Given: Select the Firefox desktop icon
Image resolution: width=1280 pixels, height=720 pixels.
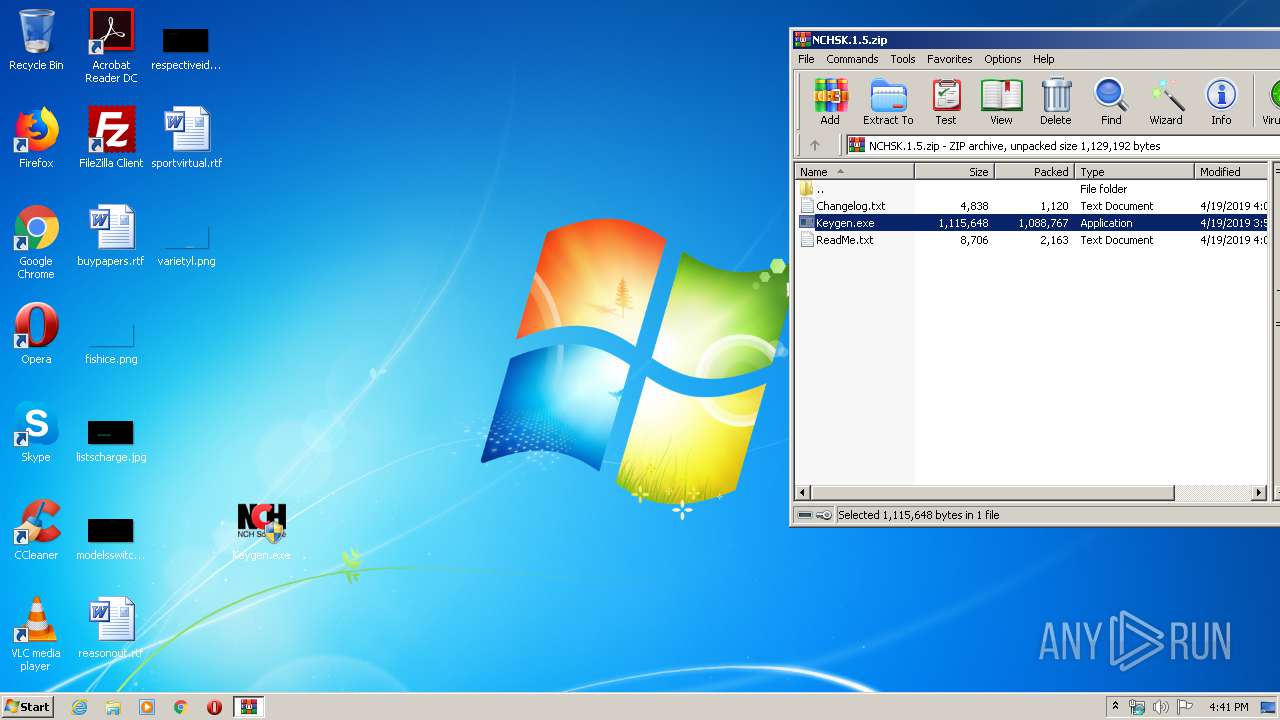Looking at the screenshot, I should [x=36, y=138].
